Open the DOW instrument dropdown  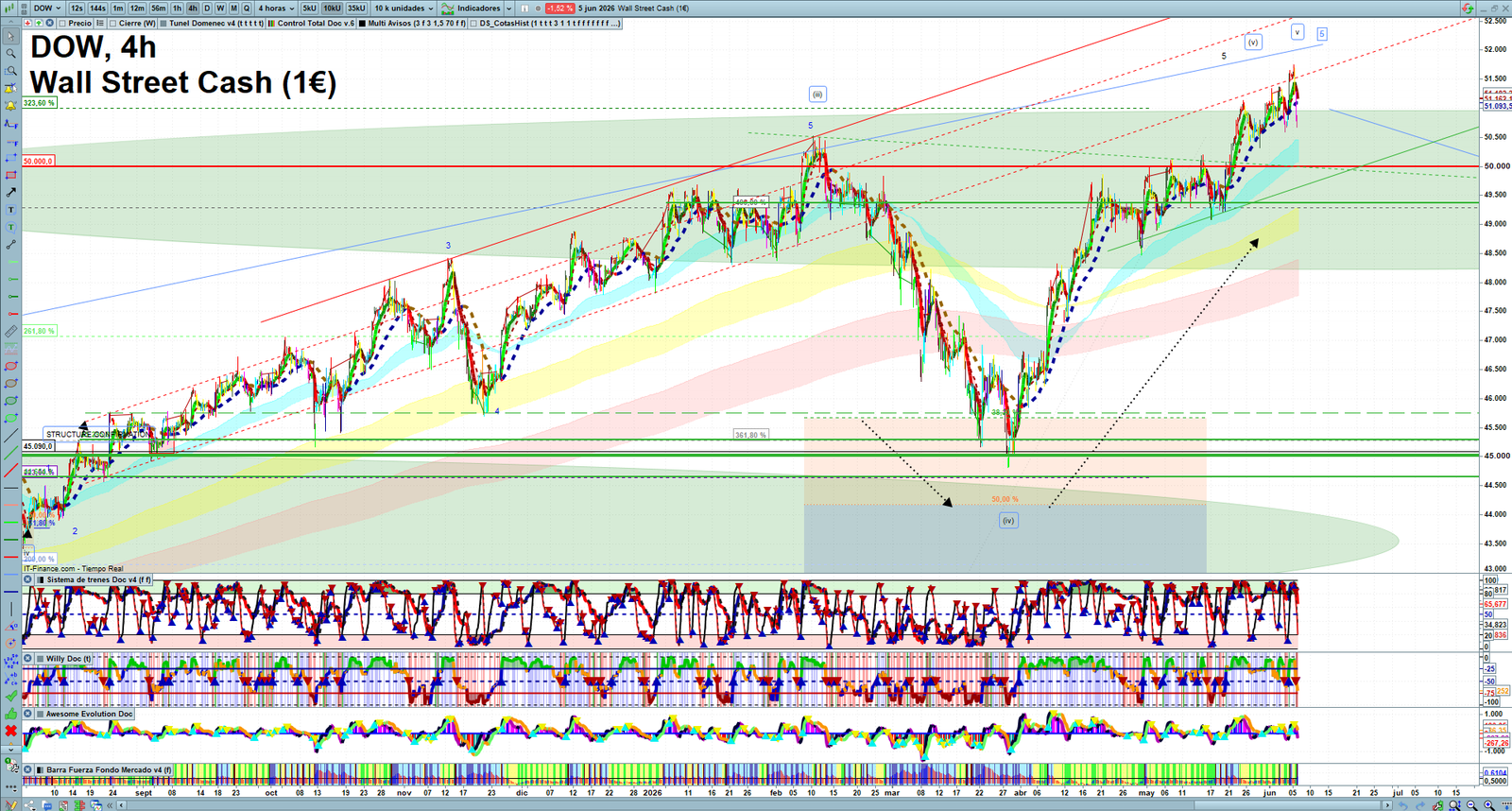(47, 8)
